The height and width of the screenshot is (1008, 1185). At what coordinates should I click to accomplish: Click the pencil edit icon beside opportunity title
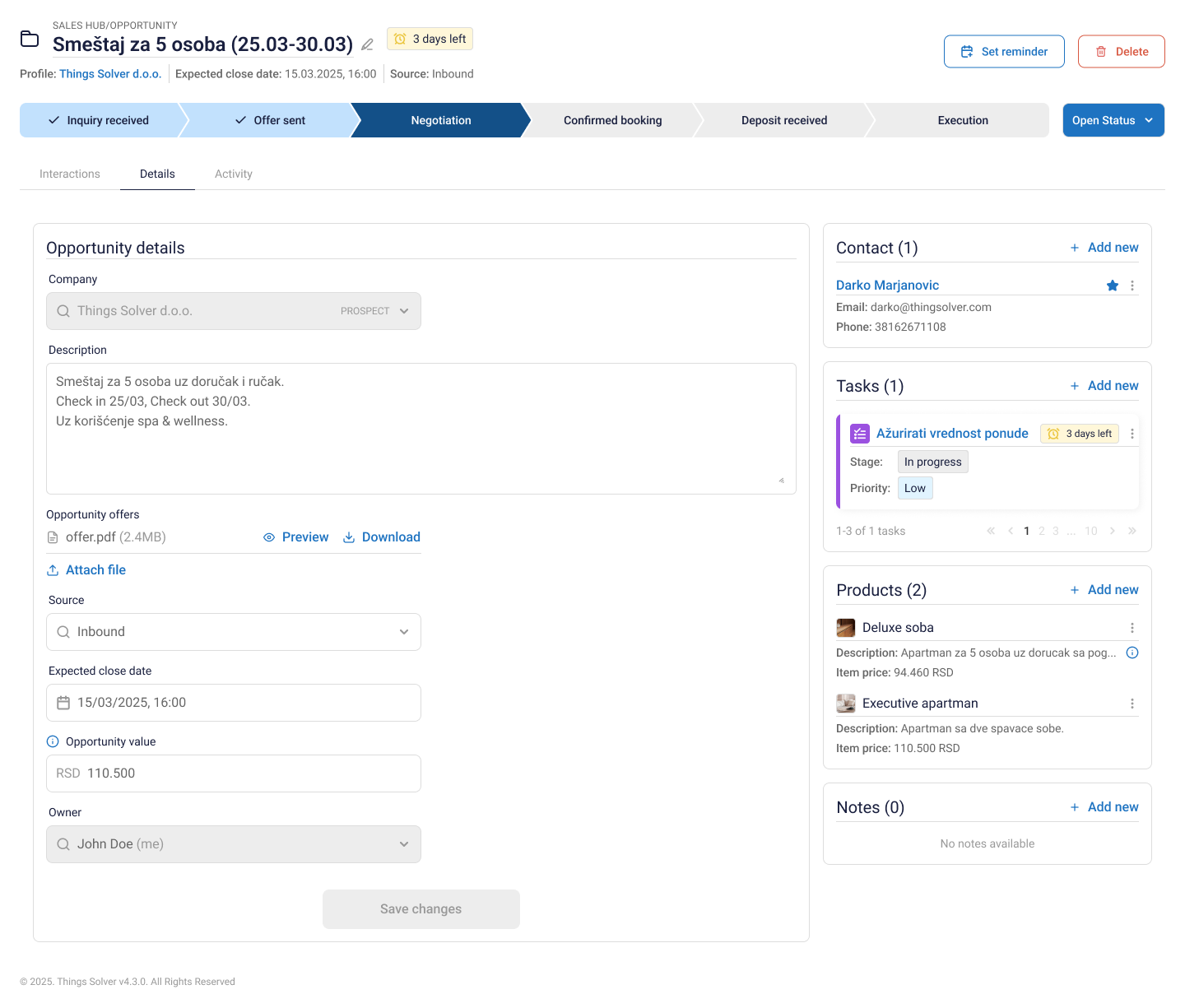click(367, 44)
